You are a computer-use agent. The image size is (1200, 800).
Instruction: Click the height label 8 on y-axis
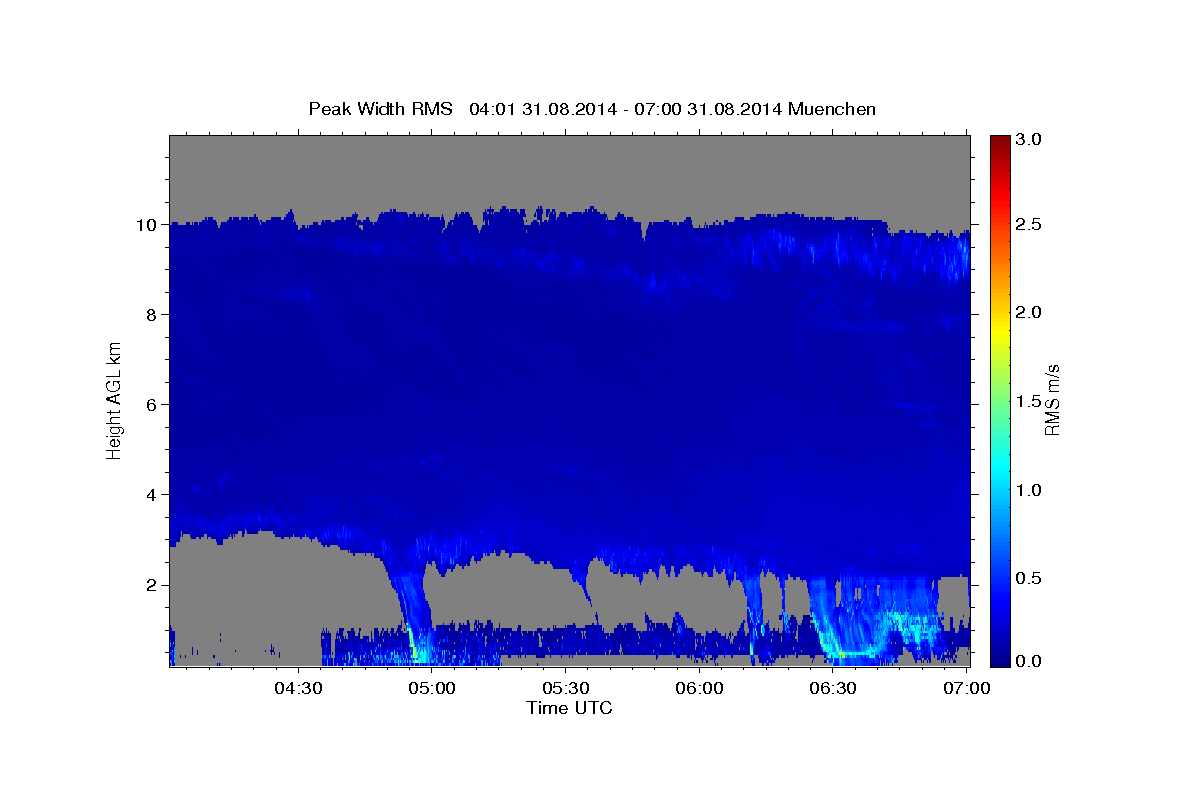click(152, 315)
